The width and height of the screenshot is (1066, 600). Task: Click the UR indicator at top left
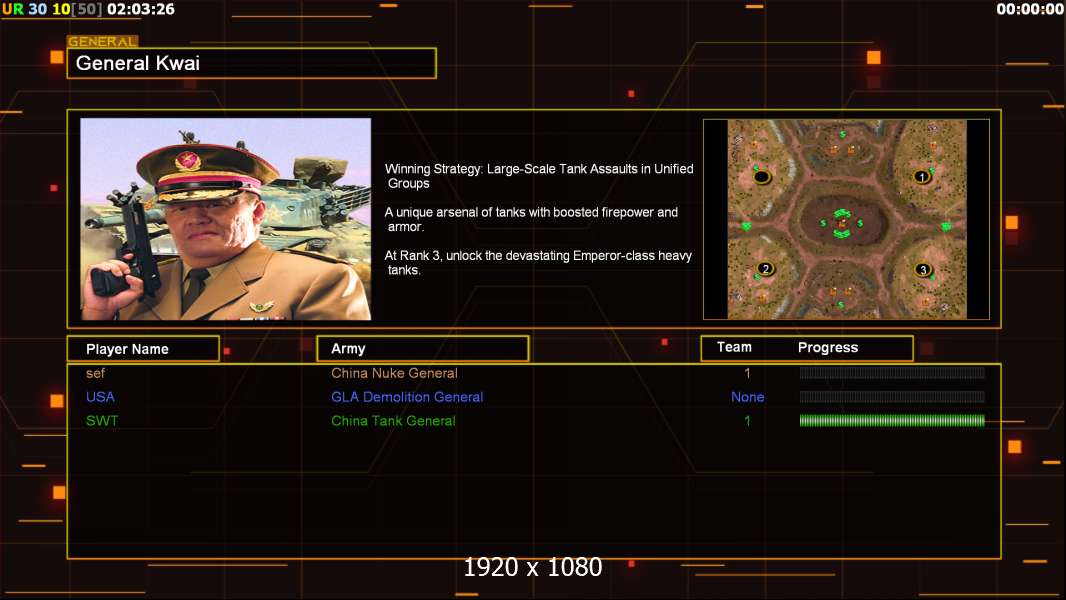12,10
